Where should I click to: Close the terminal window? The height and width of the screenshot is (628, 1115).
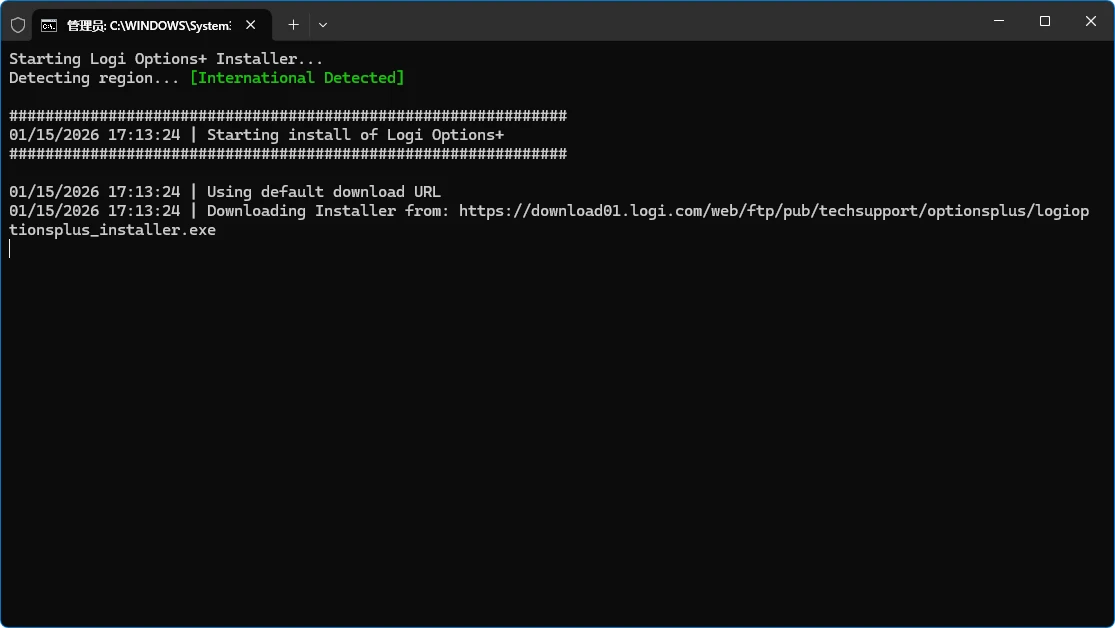click(x=1091, y=21)
